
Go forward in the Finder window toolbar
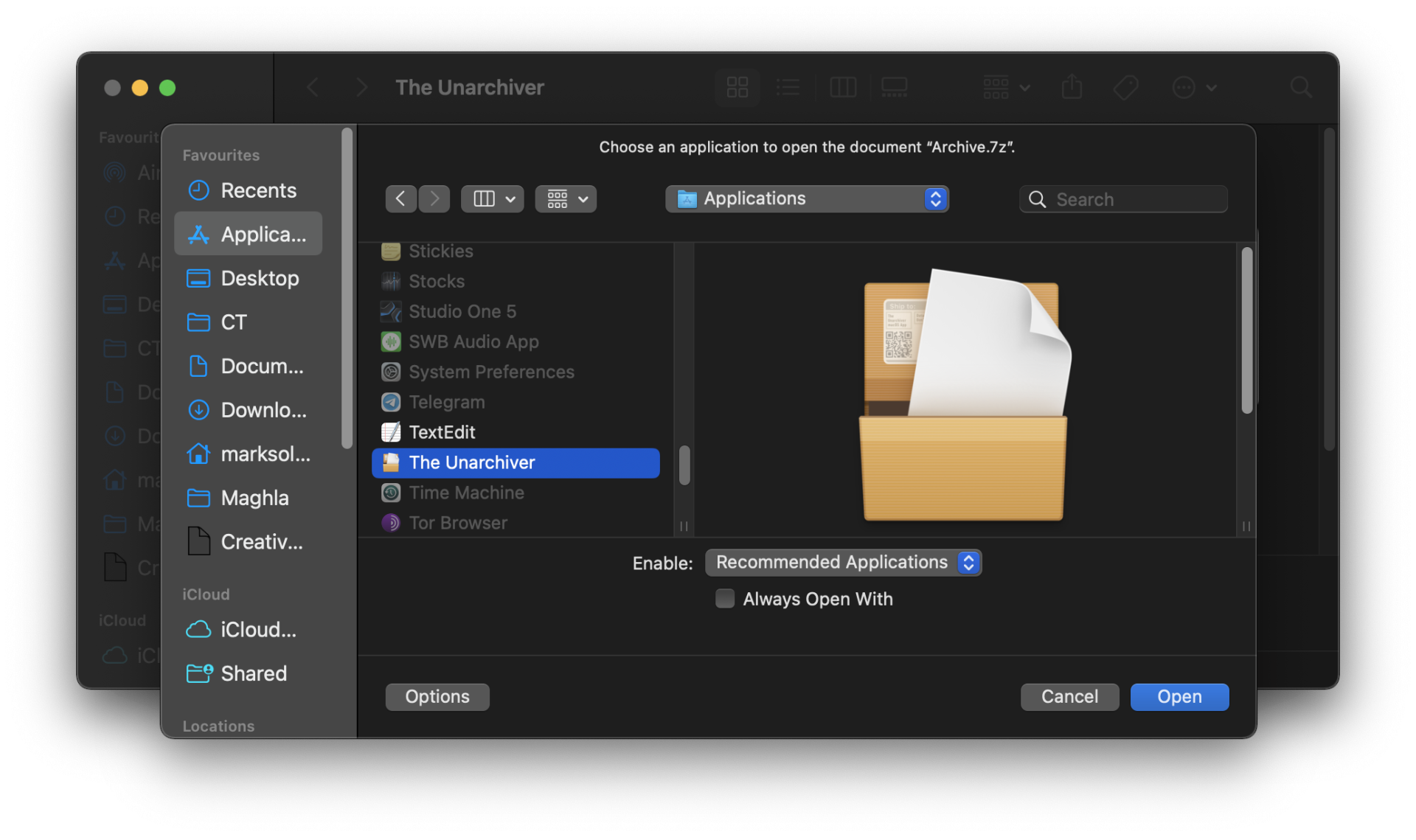[361, 88]
